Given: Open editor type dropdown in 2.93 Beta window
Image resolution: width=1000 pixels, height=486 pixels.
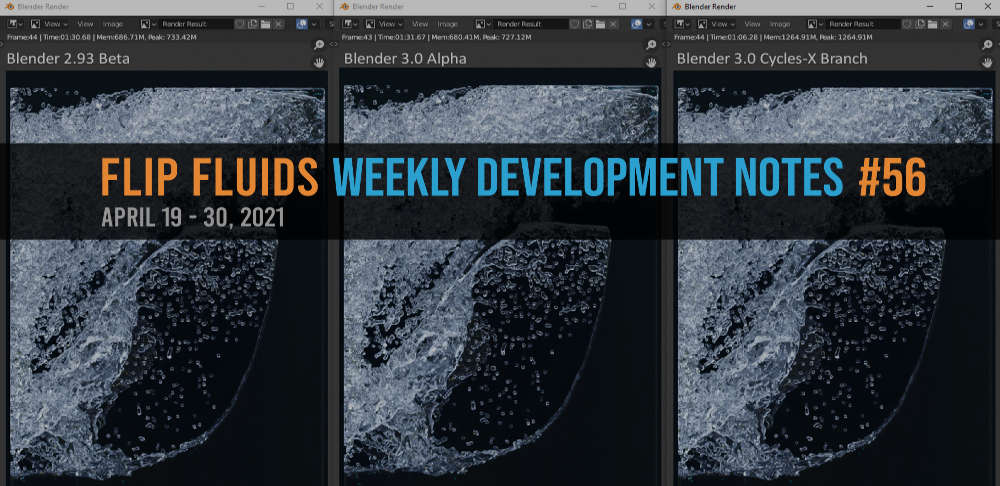Looking at the screenshot, I should (x=14, y=24).
